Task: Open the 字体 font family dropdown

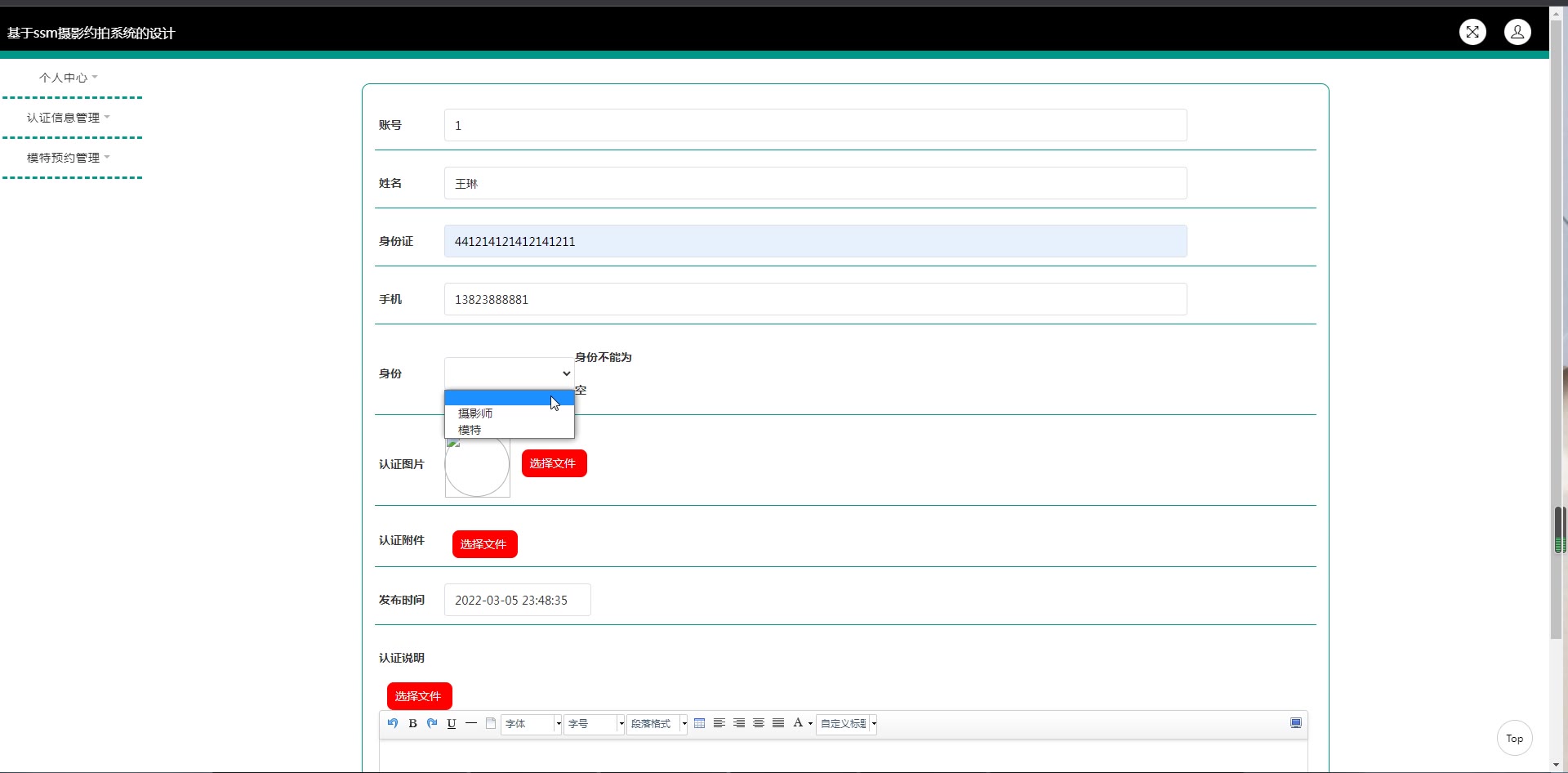Action: pos(532,724)
